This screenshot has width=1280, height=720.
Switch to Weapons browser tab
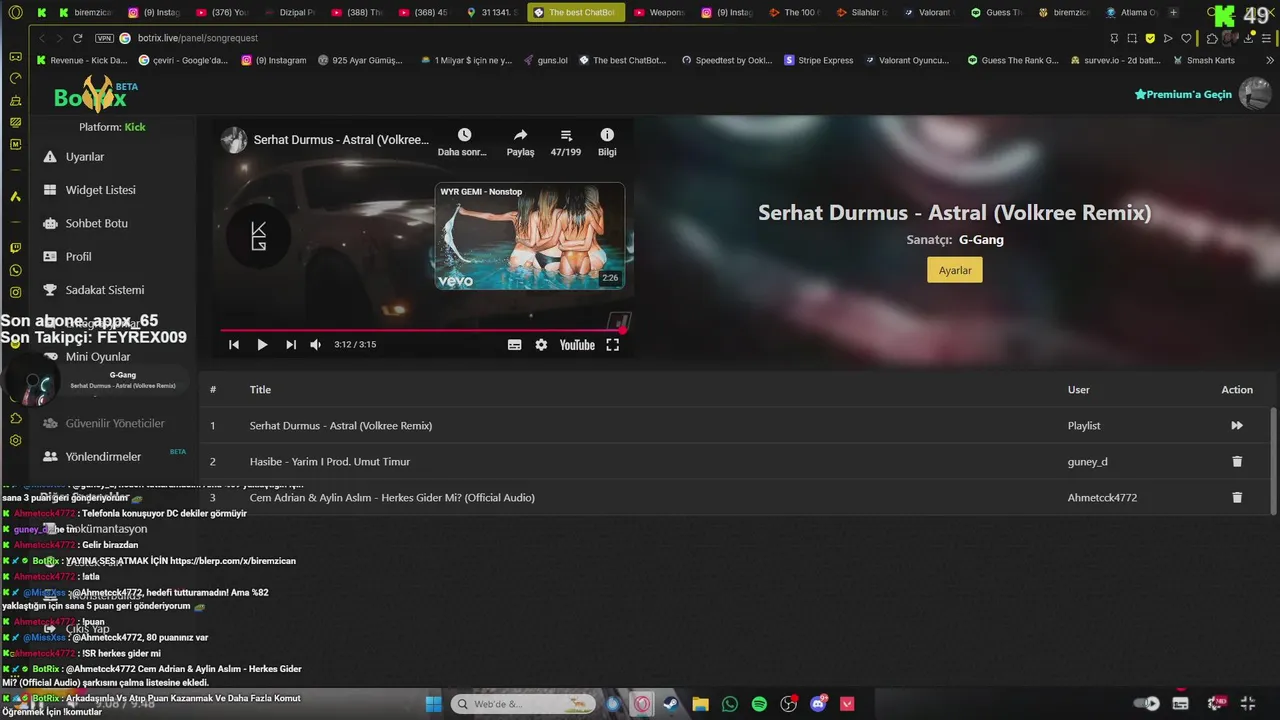(x=659, y=12)
